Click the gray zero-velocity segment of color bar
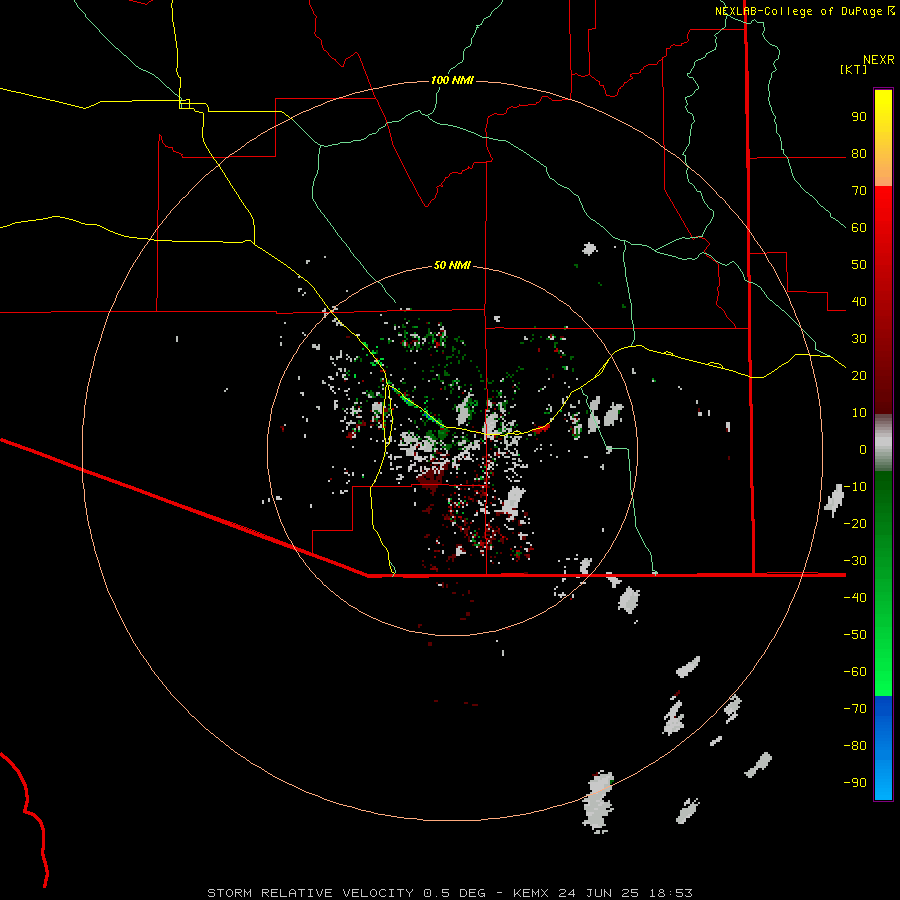Screen dimensions: 900x900 (883, 443)
